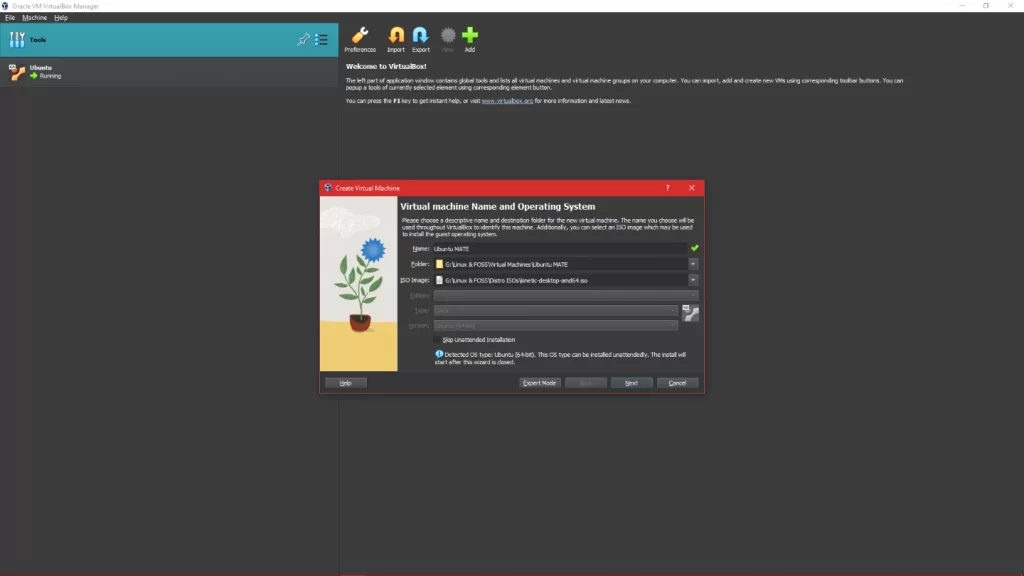Open the Tools list menu icon
1024x576 pixels.
click(321, 40)
